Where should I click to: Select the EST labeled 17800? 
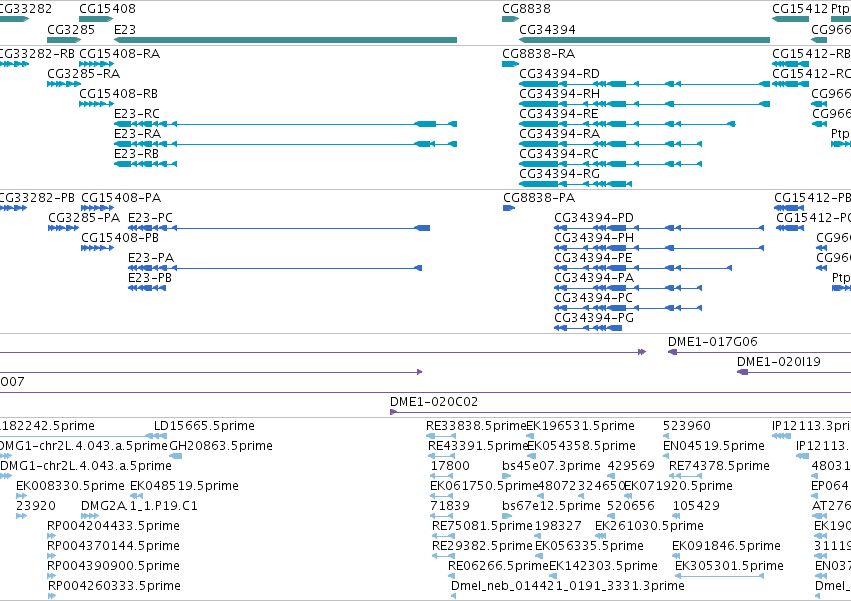(441, 476)
